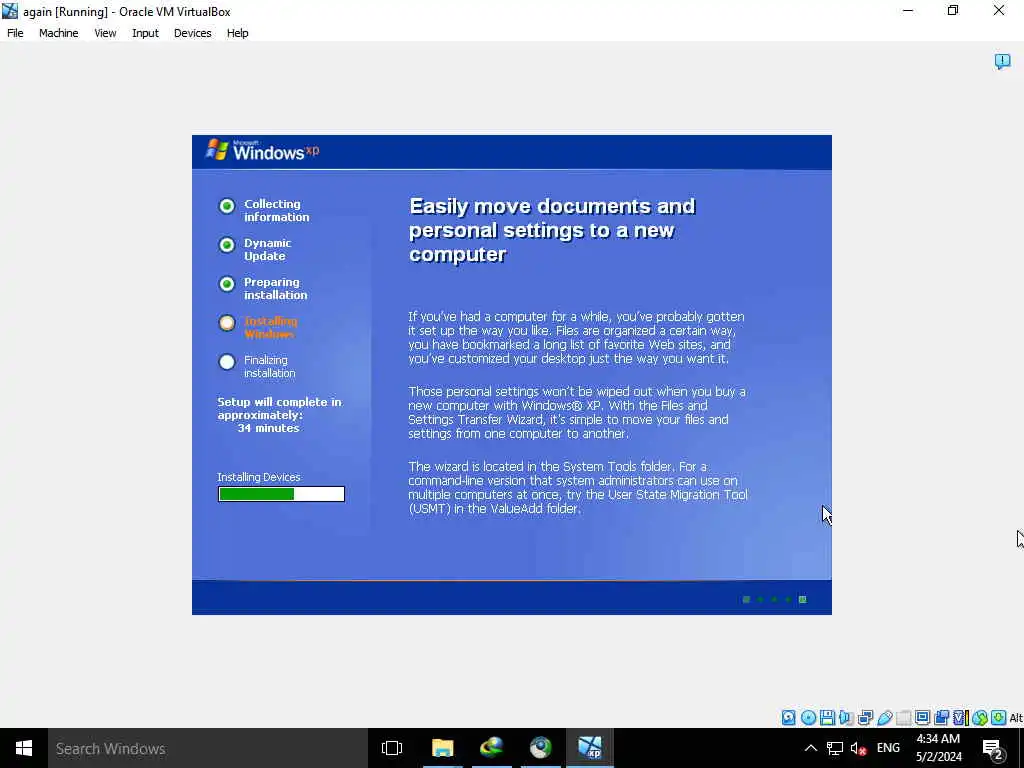Click the Collecting information step indicator
The height and width of the screenshot is (768, 1024).
pyautogui.click(x=227, y=206)
